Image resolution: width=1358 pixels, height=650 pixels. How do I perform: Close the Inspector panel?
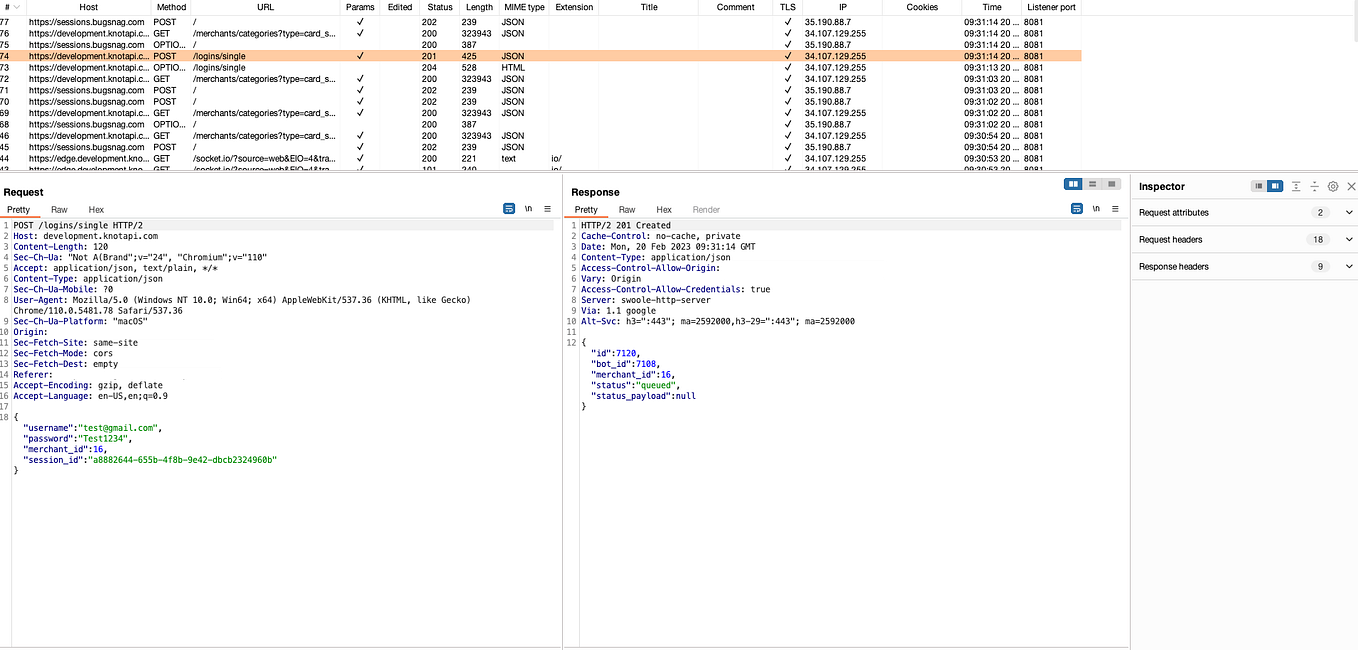(1351, 186)
